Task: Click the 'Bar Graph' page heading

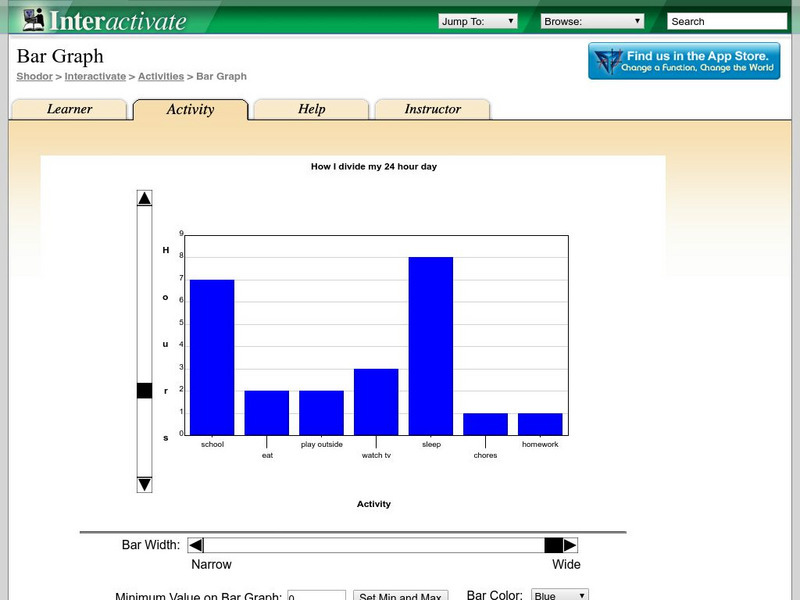Action: point(60,56)
